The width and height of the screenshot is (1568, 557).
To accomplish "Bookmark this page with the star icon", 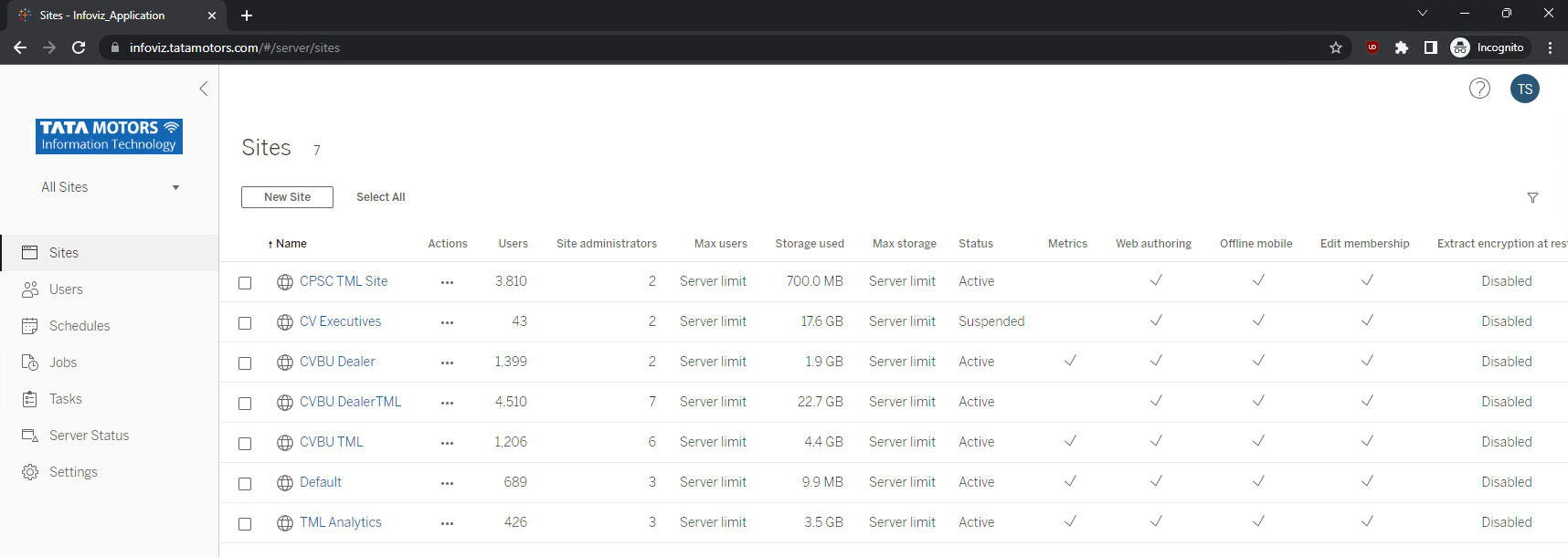I will coord(1335,47).
